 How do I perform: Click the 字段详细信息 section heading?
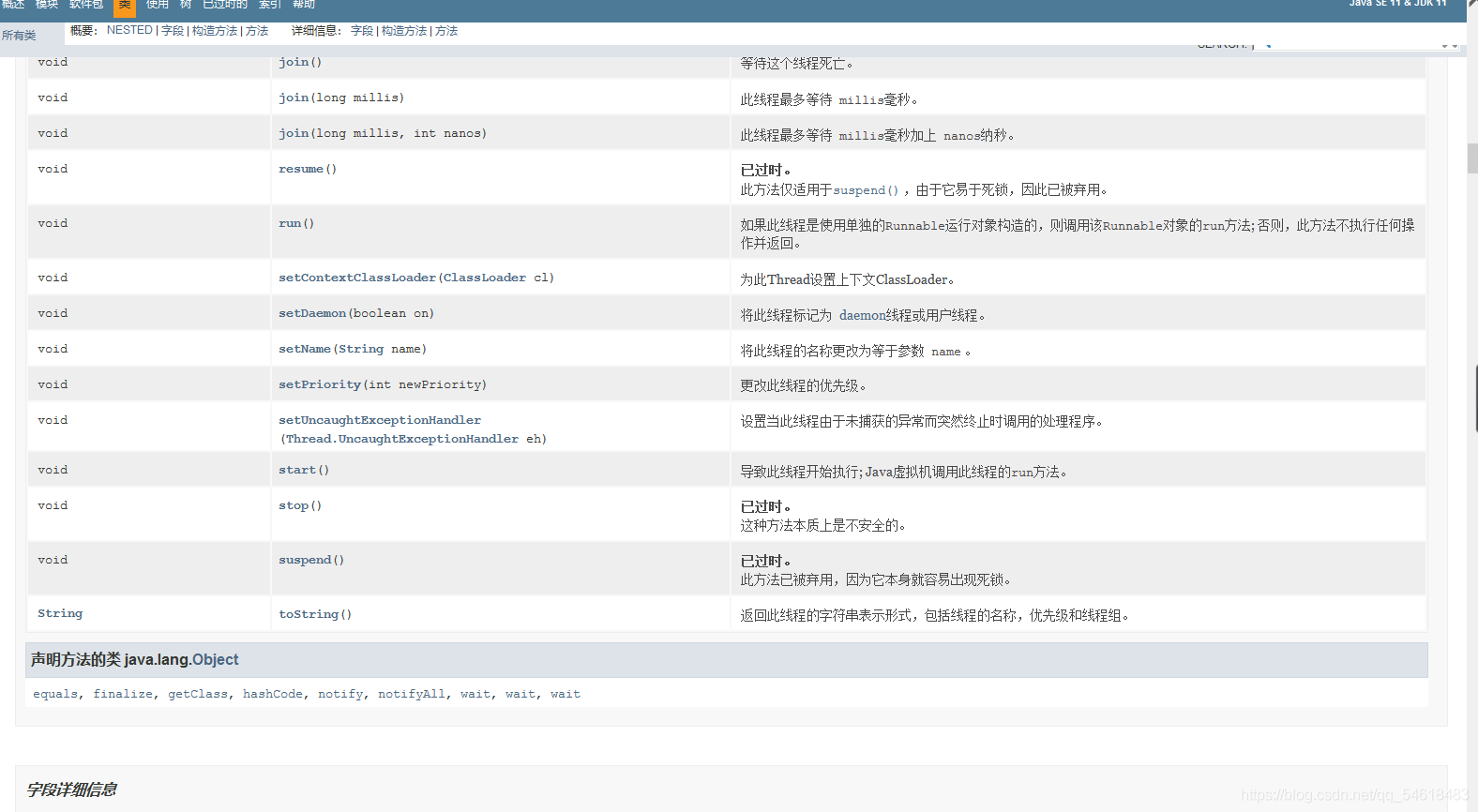point(71,789)
